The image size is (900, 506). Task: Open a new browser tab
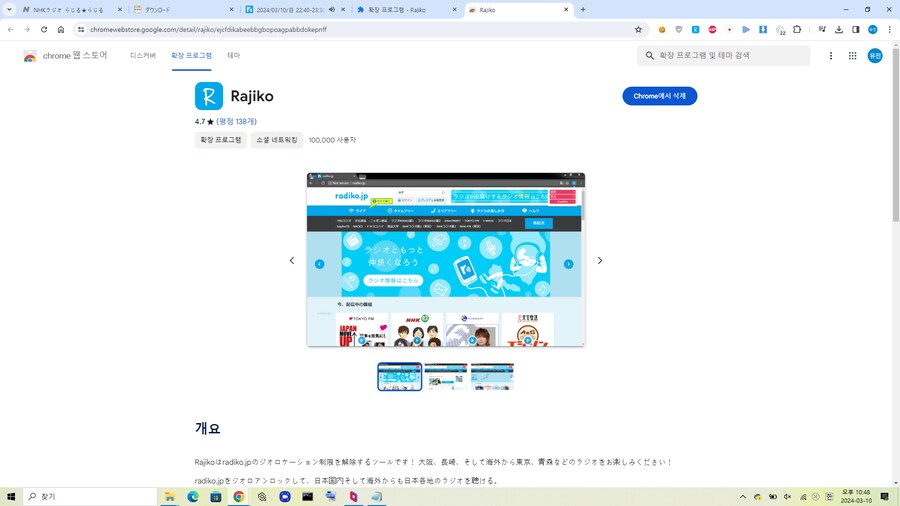583,10
